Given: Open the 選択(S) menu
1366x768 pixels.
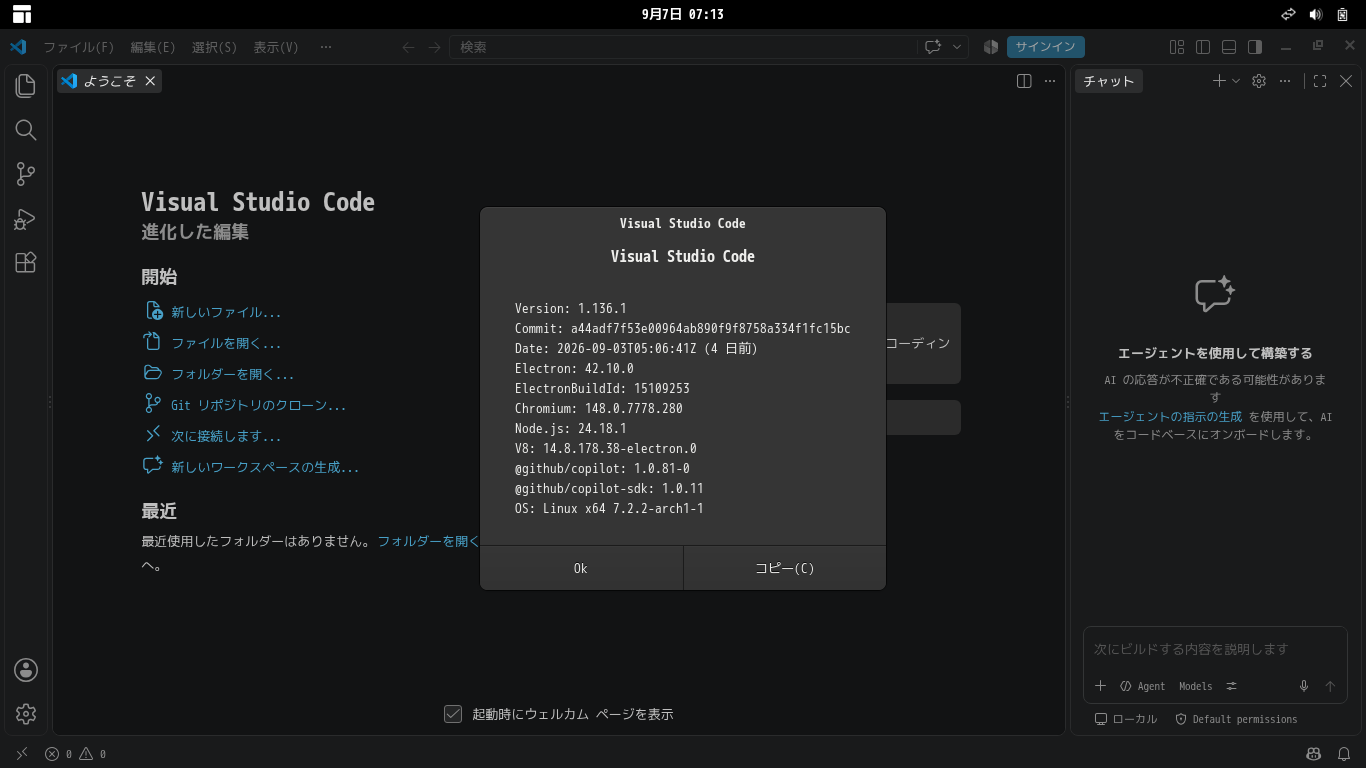Looking at the screenshot, I should (x=214, y=47).
